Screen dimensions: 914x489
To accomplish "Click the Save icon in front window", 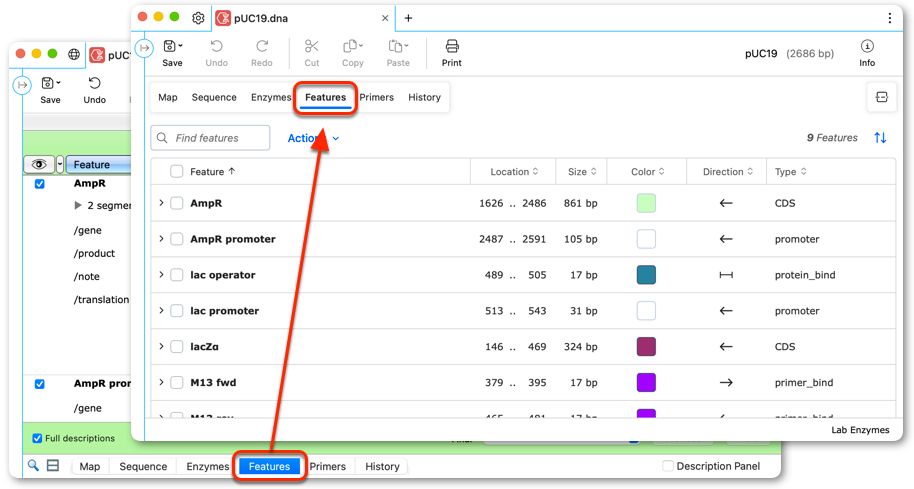I will (170, 46).
